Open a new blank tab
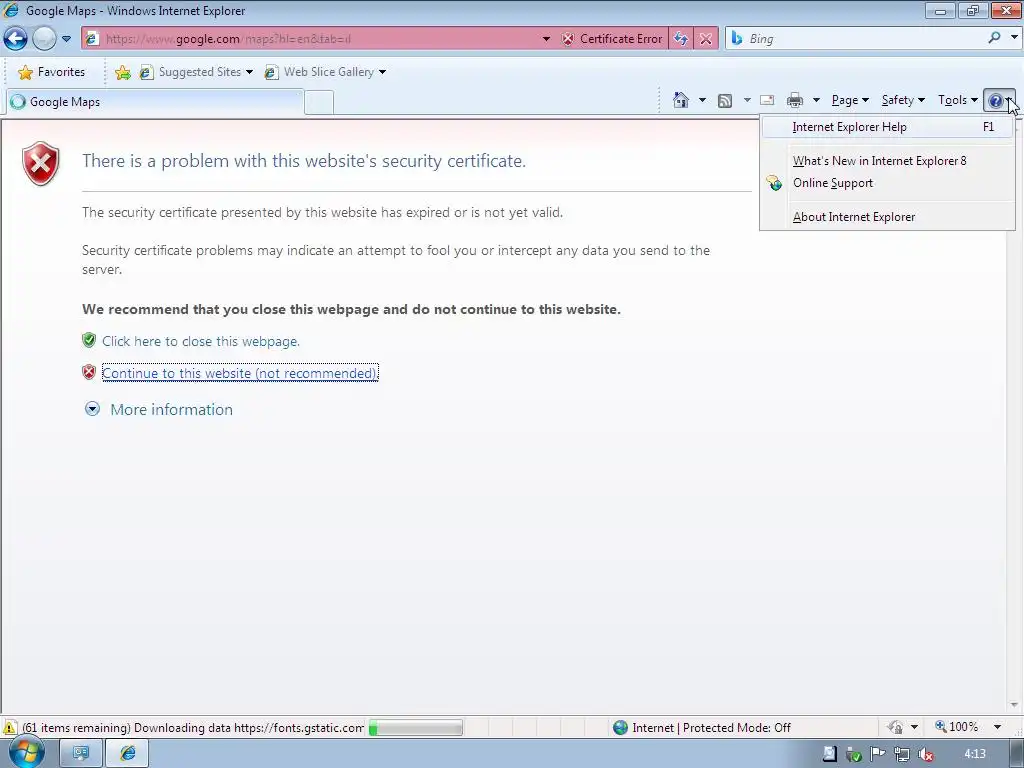The width and height of the screenshot is (1024, 768). click(319, 103)
